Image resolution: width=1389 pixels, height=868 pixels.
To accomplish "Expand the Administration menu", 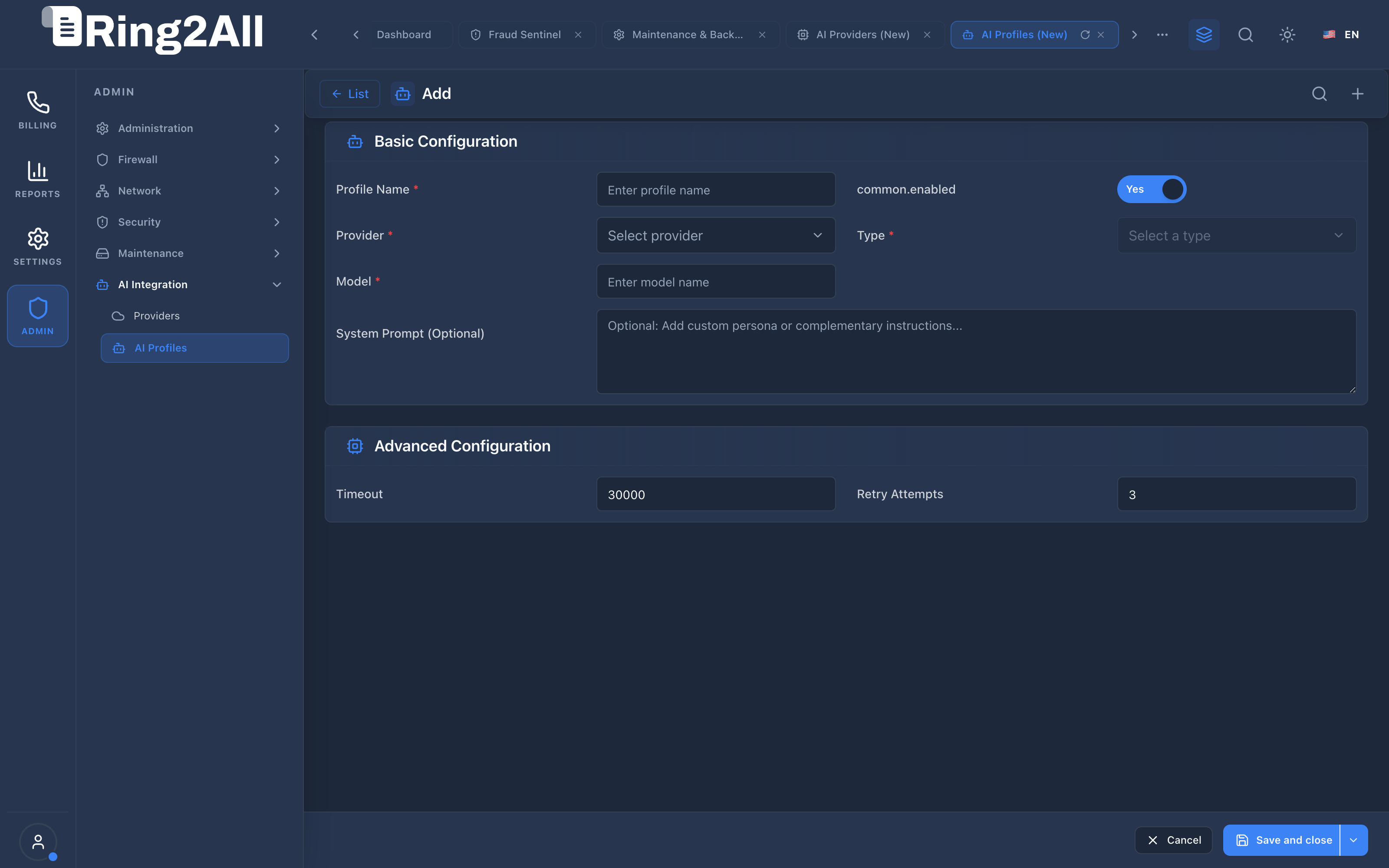I will 189,128.
